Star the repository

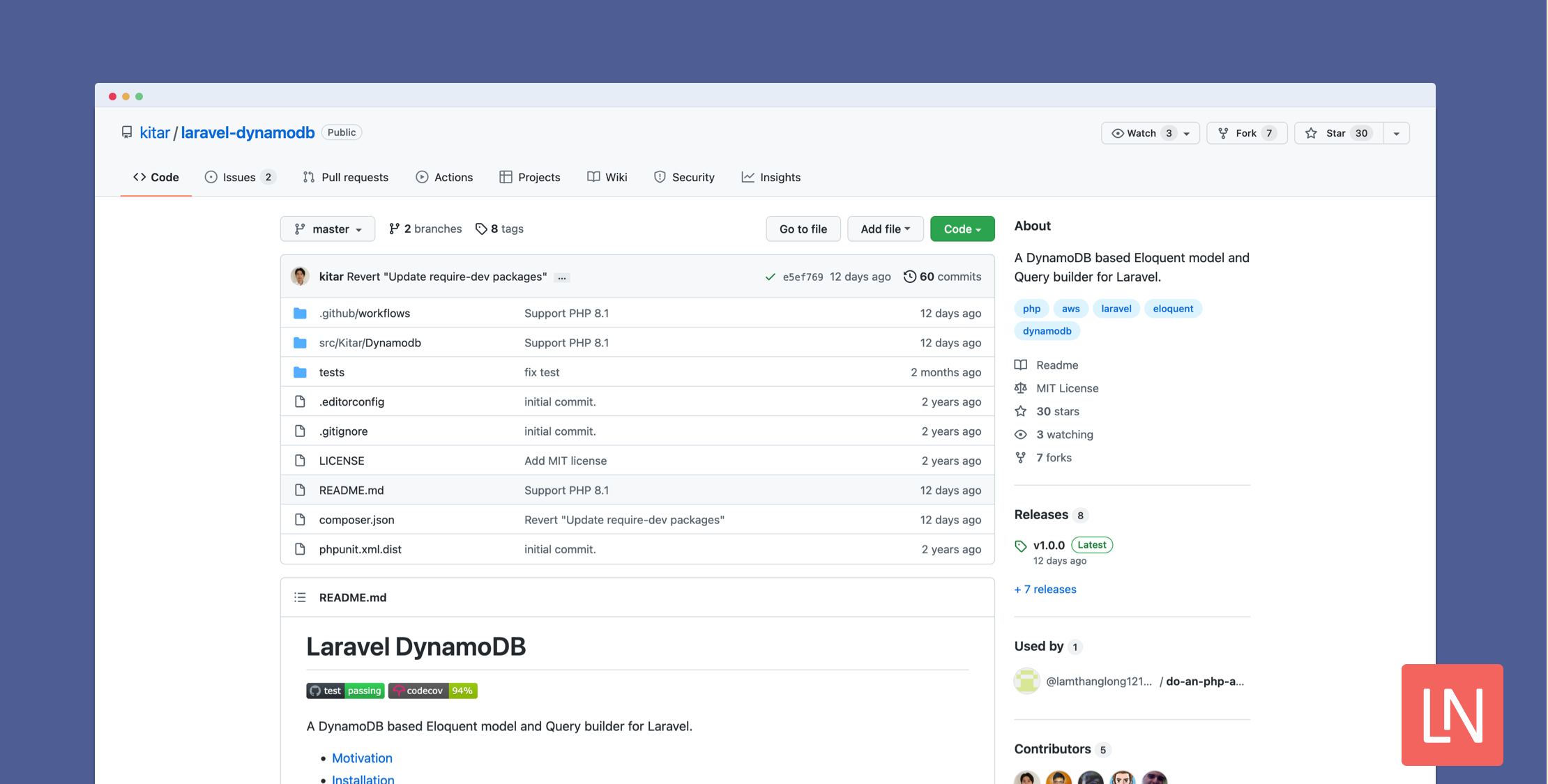click(x=1339, y=133)
